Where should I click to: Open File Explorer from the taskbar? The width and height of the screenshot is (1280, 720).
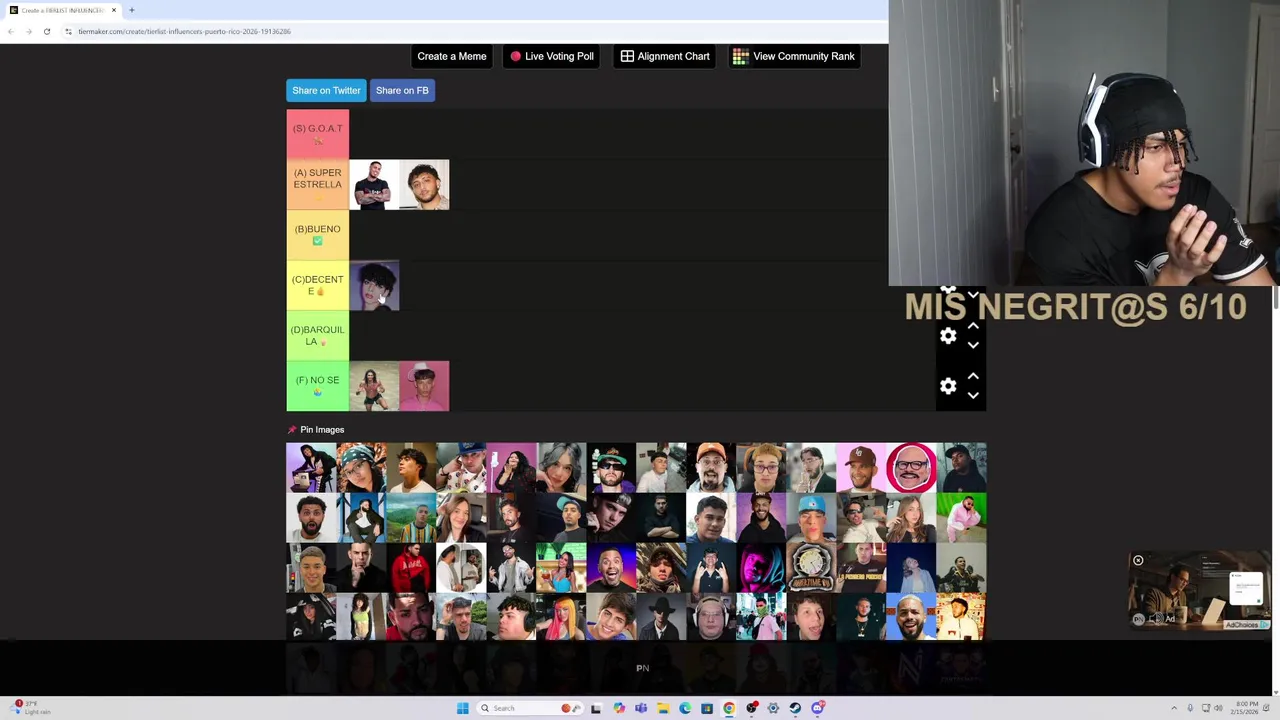click(x=663, y=708)
